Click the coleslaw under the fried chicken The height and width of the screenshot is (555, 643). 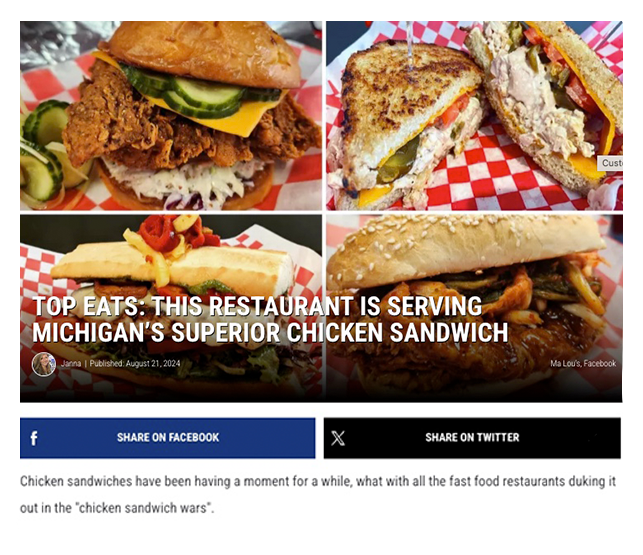(x=185, y=183)
